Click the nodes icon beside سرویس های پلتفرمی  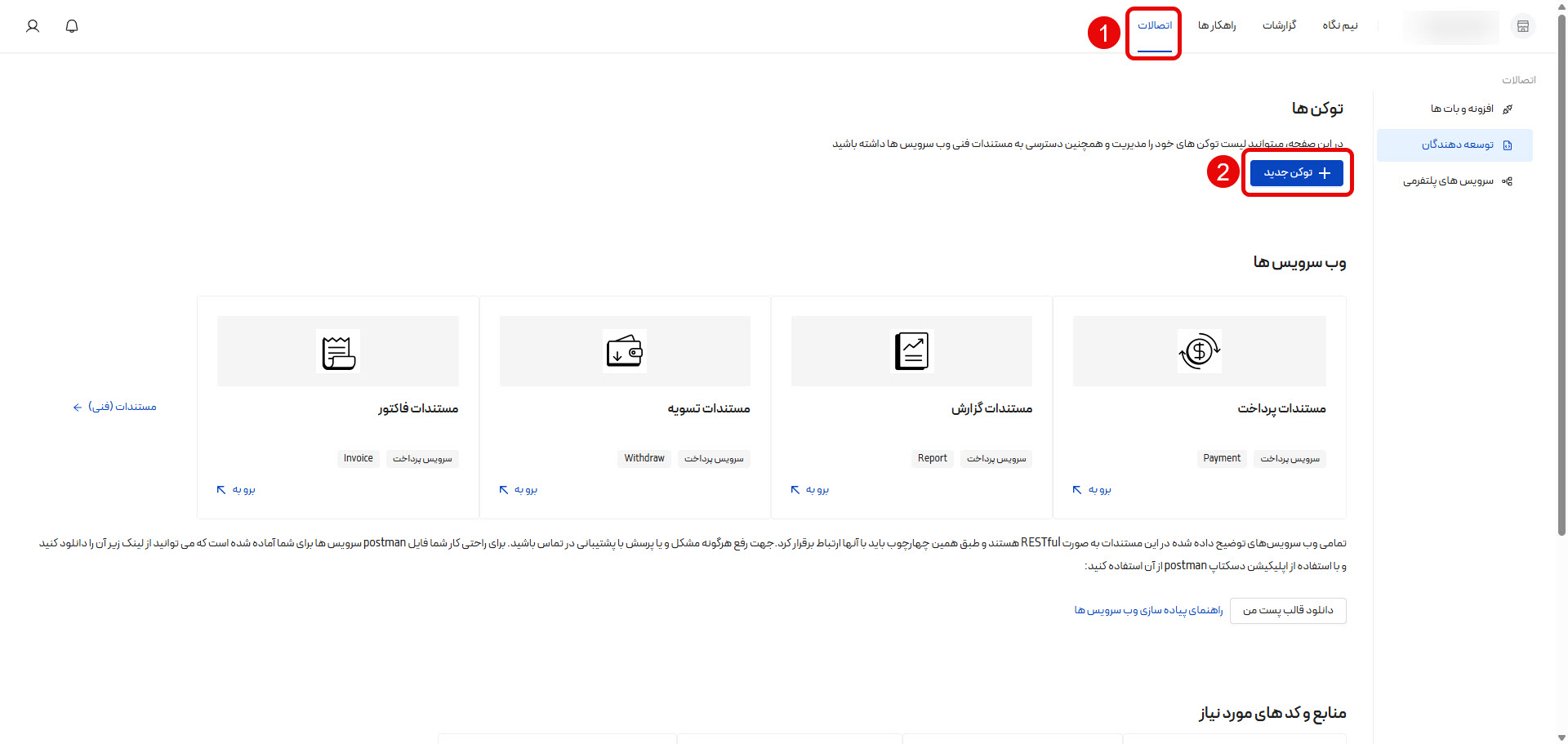click(x=1508, y=181)
